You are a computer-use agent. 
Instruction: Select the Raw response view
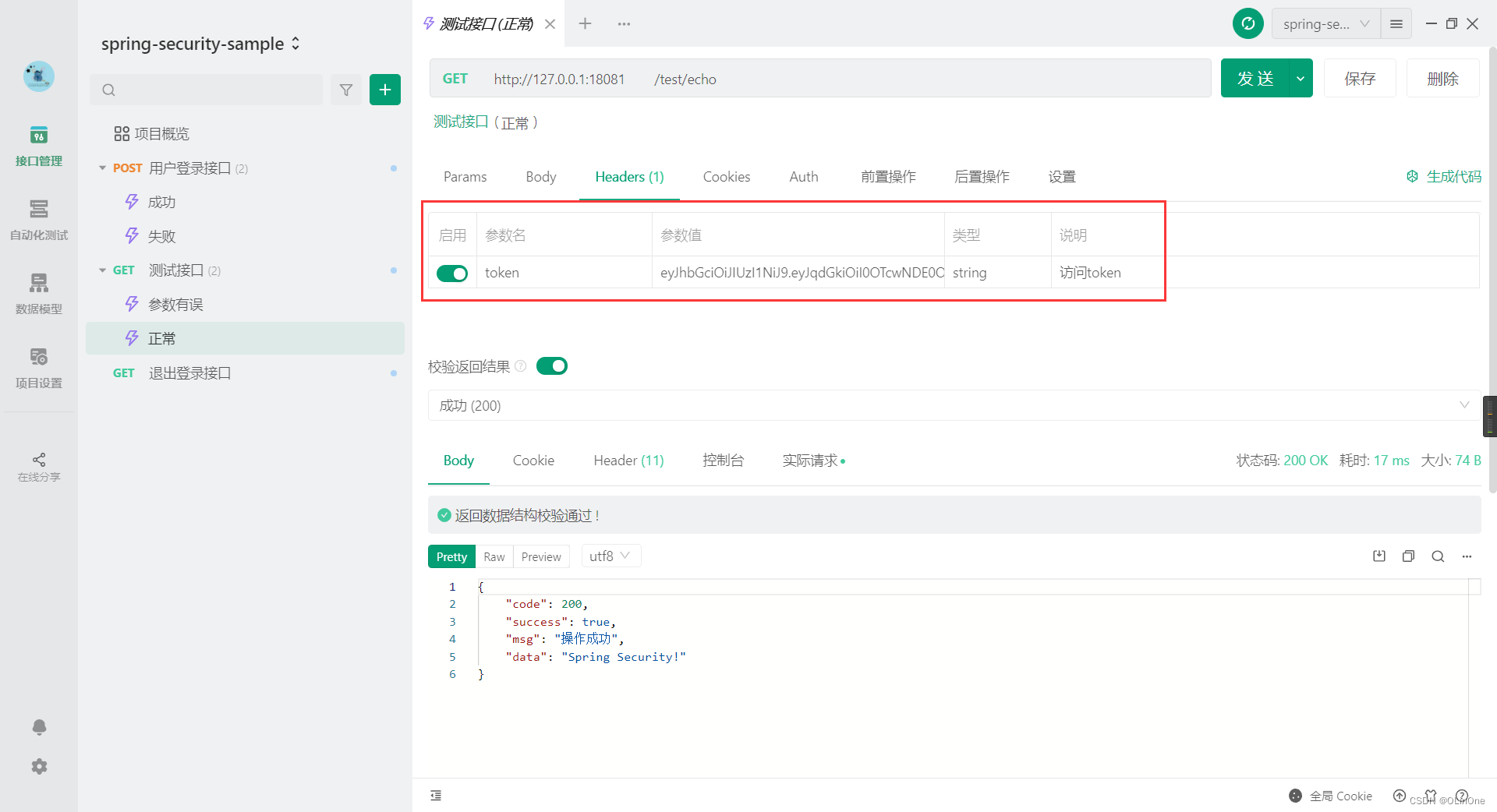pos(494,556)
